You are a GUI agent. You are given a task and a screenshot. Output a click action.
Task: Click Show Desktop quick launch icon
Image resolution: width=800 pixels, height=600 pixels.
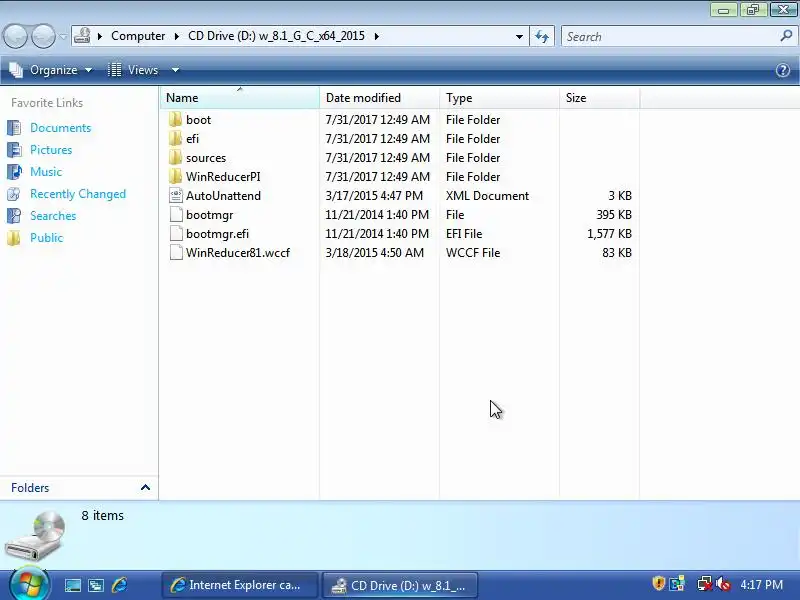click(x=72, y=585)
